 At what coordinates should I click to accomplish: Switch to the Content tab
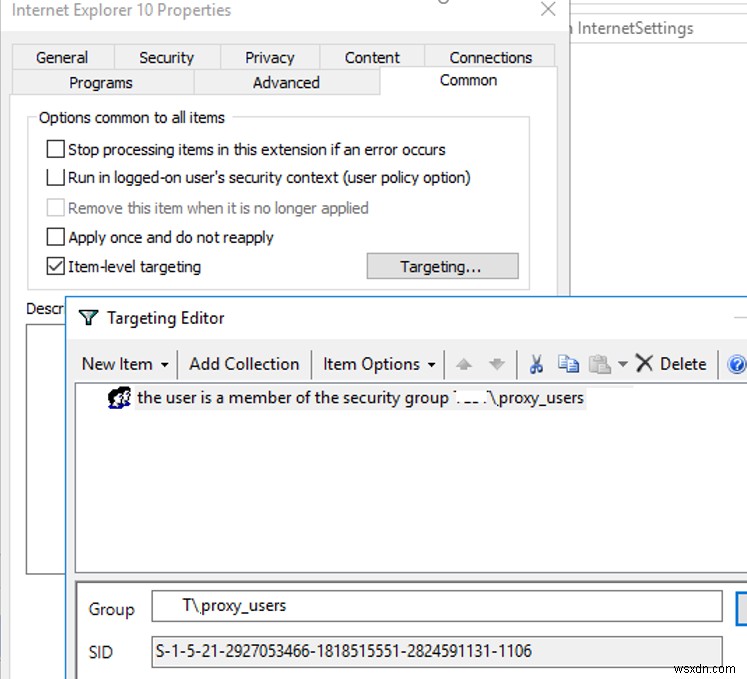click(x=372, y=58)
